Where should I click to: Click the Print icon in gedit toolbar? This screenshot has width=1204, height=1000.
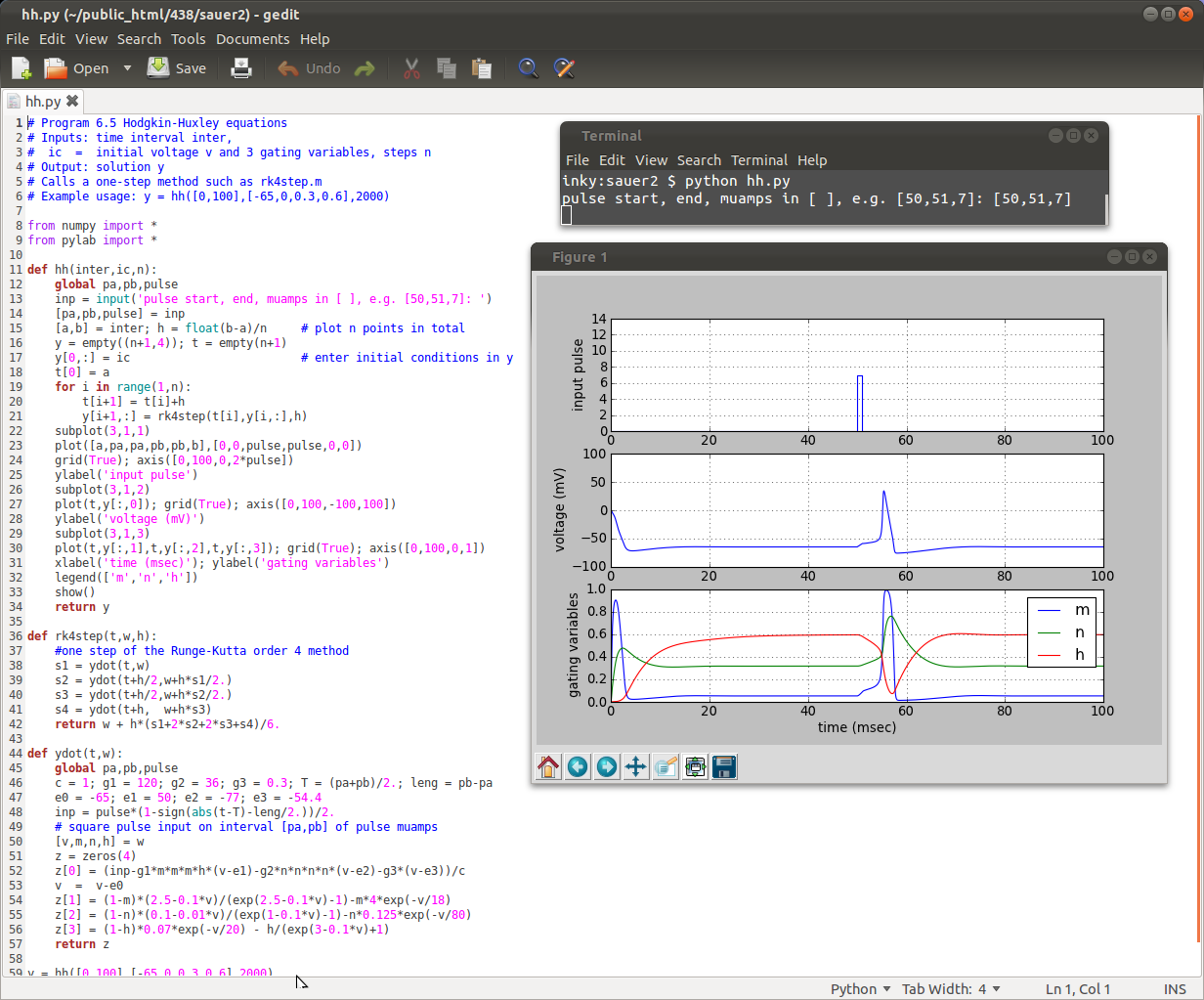[x=240, y=67]
